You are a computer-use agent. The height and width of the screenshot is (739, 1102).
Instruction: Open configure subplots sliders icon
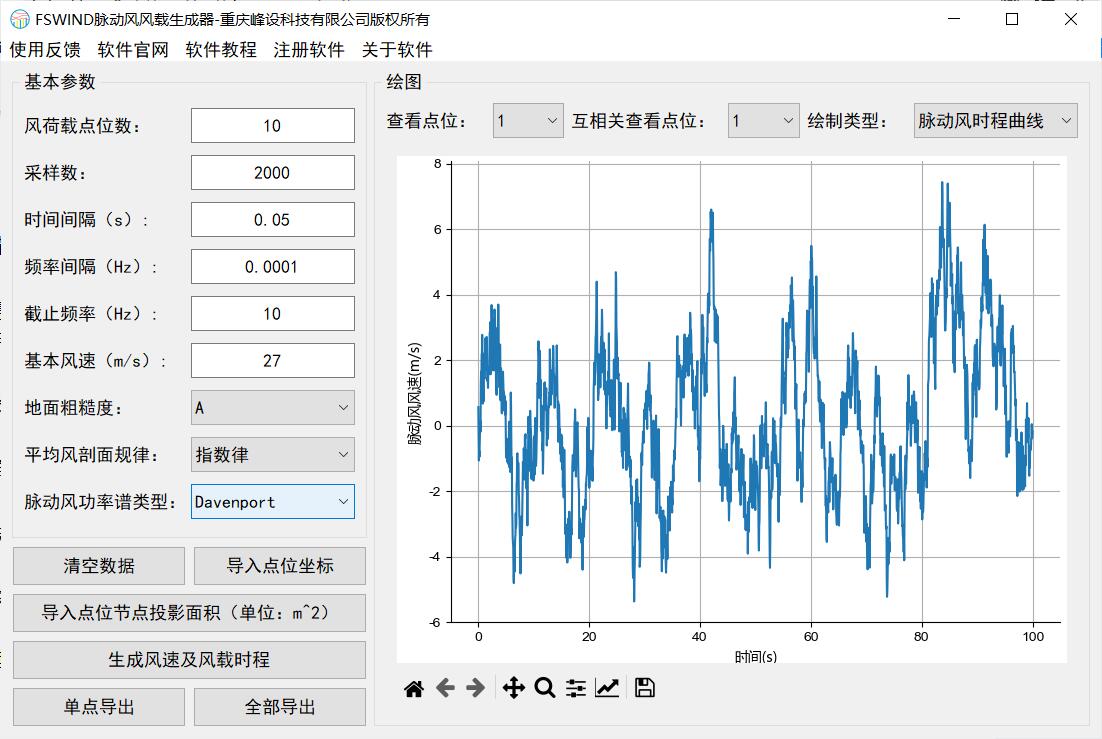tap(576, 688)
